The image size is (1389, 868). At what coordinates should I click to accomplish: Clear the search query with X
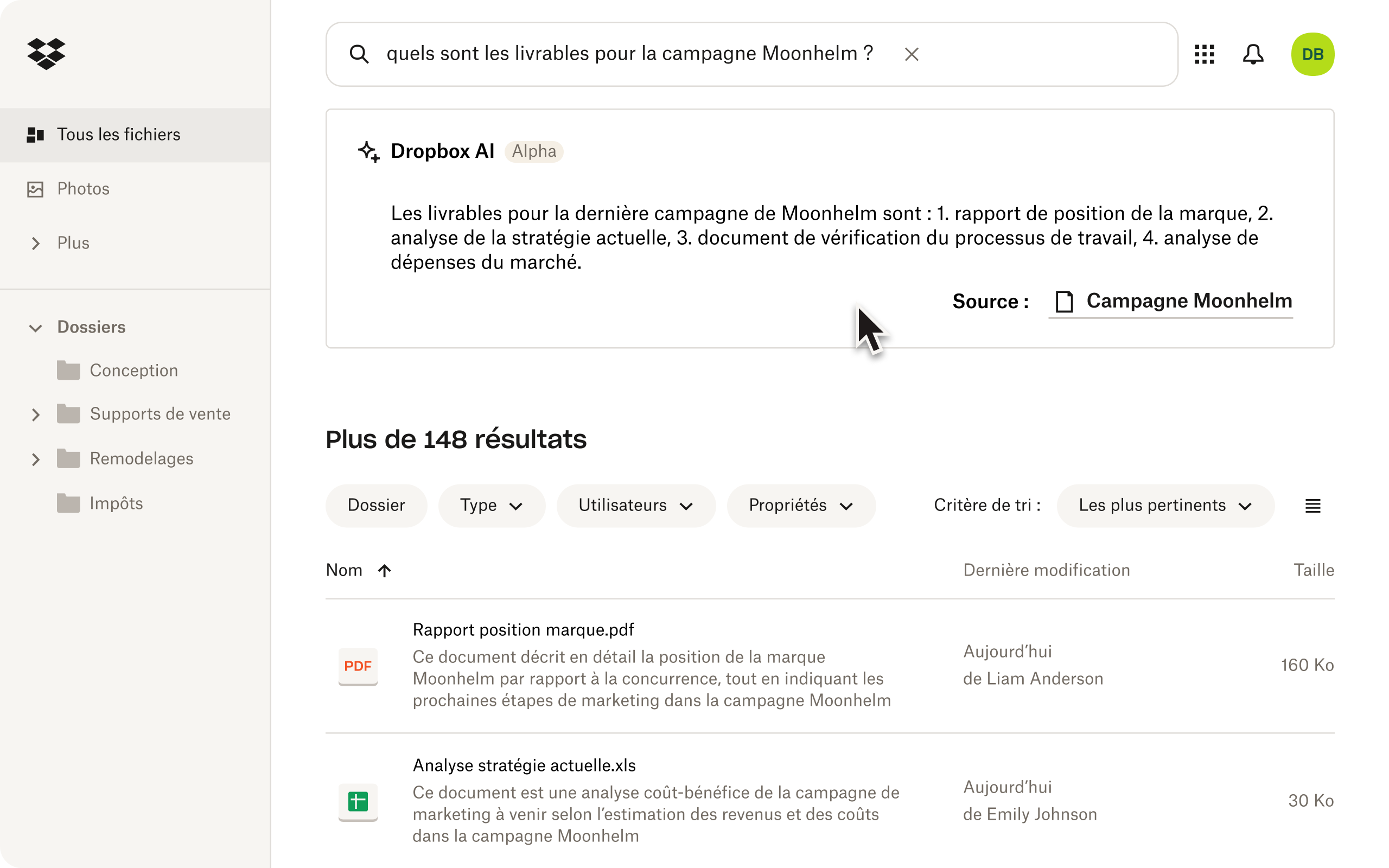pyautogui.click(x=912, y=54)
